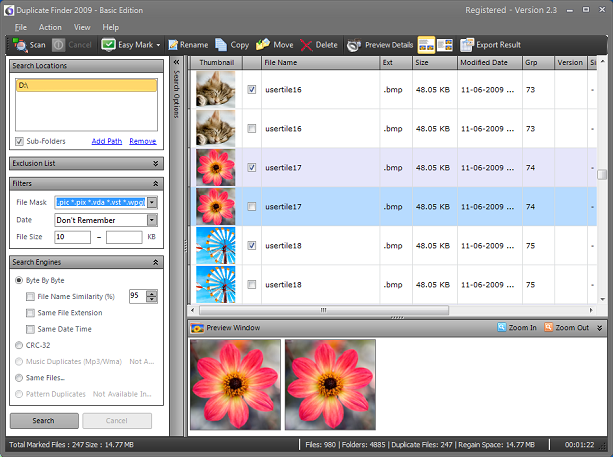
Task: Click the Easy Mark checkmark icon
Action: [108, 45]
